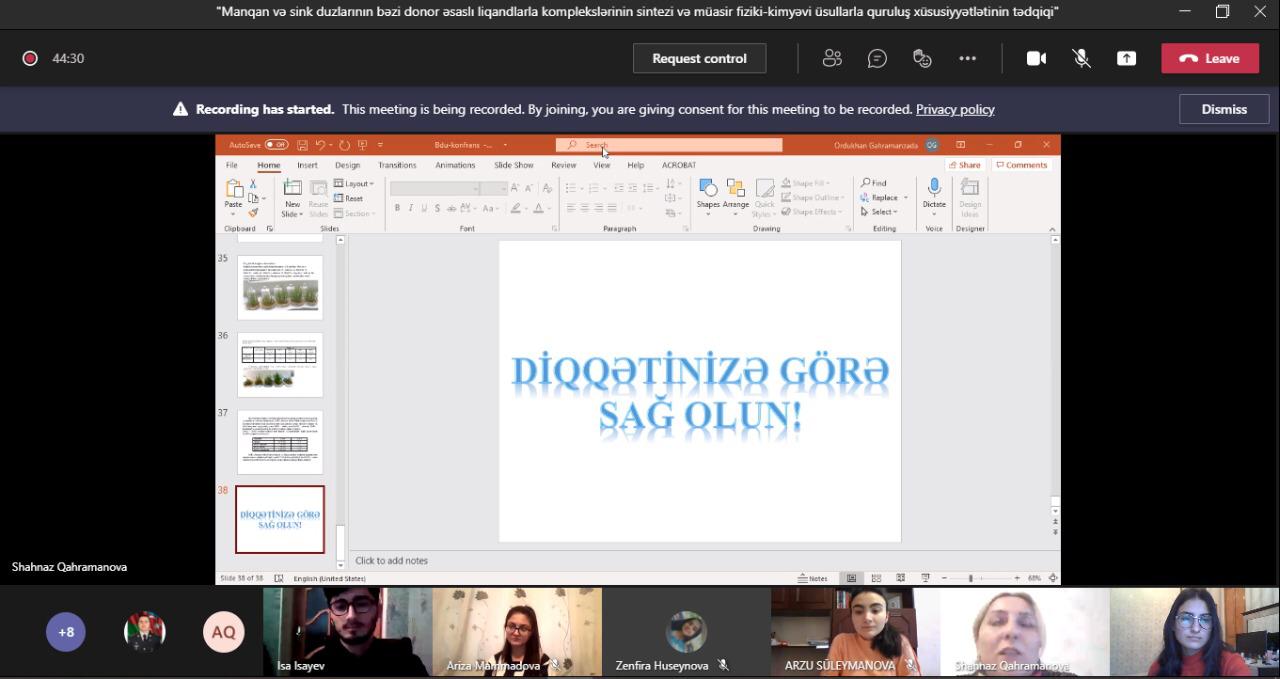
Task: Unmute the microphone
Action: [x=1081, y=58]
